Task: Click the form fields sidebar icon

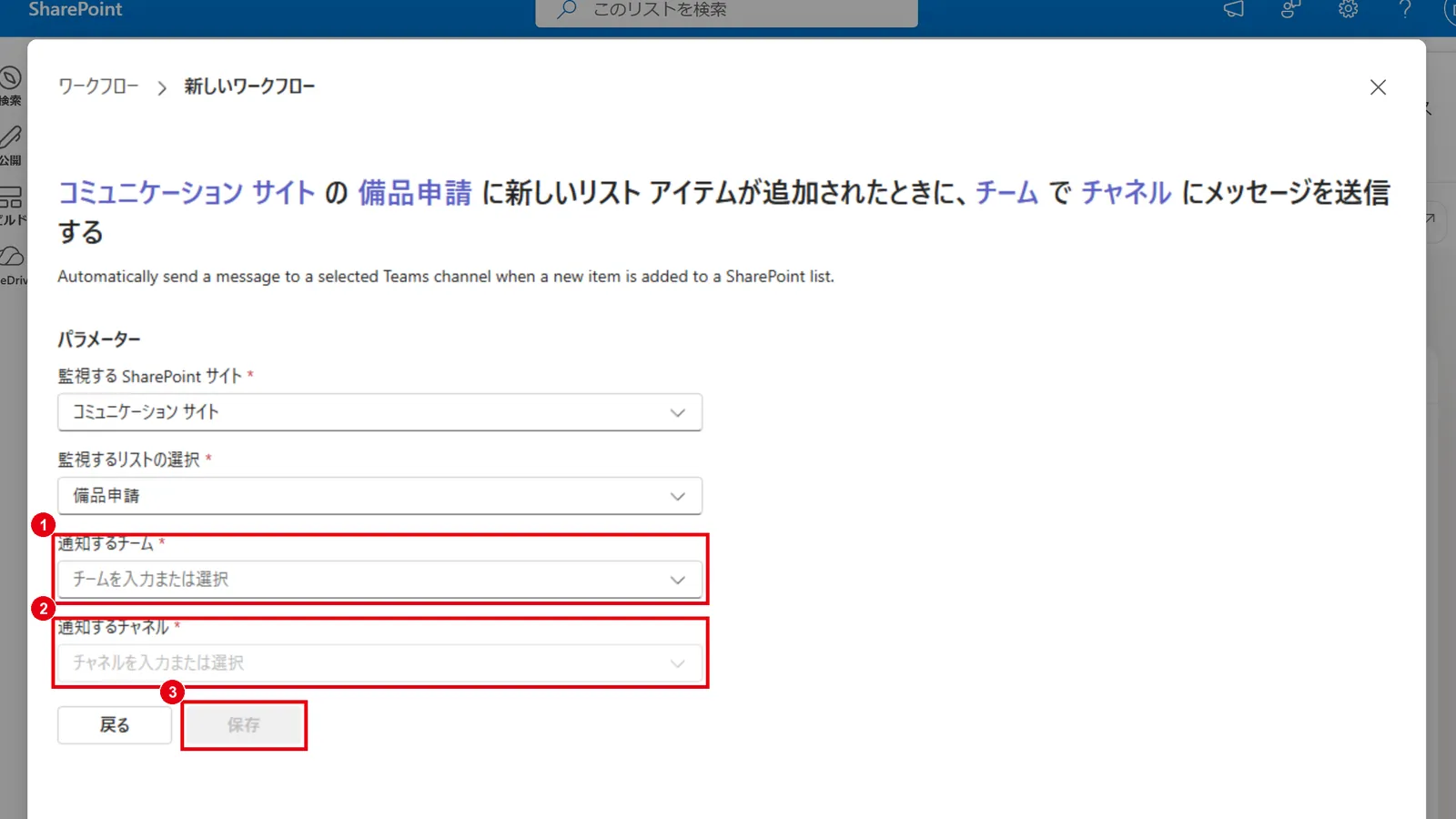Action: point(11,197)
